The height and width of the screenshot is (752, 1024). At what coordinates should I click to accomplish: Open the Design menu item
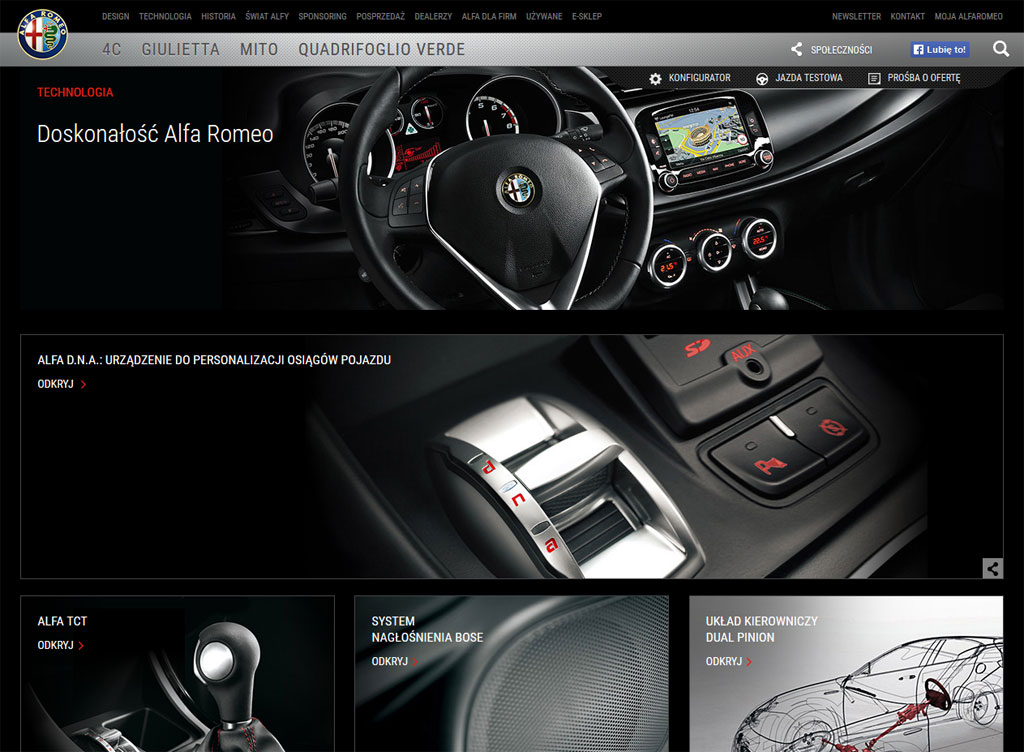coord(116,16)
